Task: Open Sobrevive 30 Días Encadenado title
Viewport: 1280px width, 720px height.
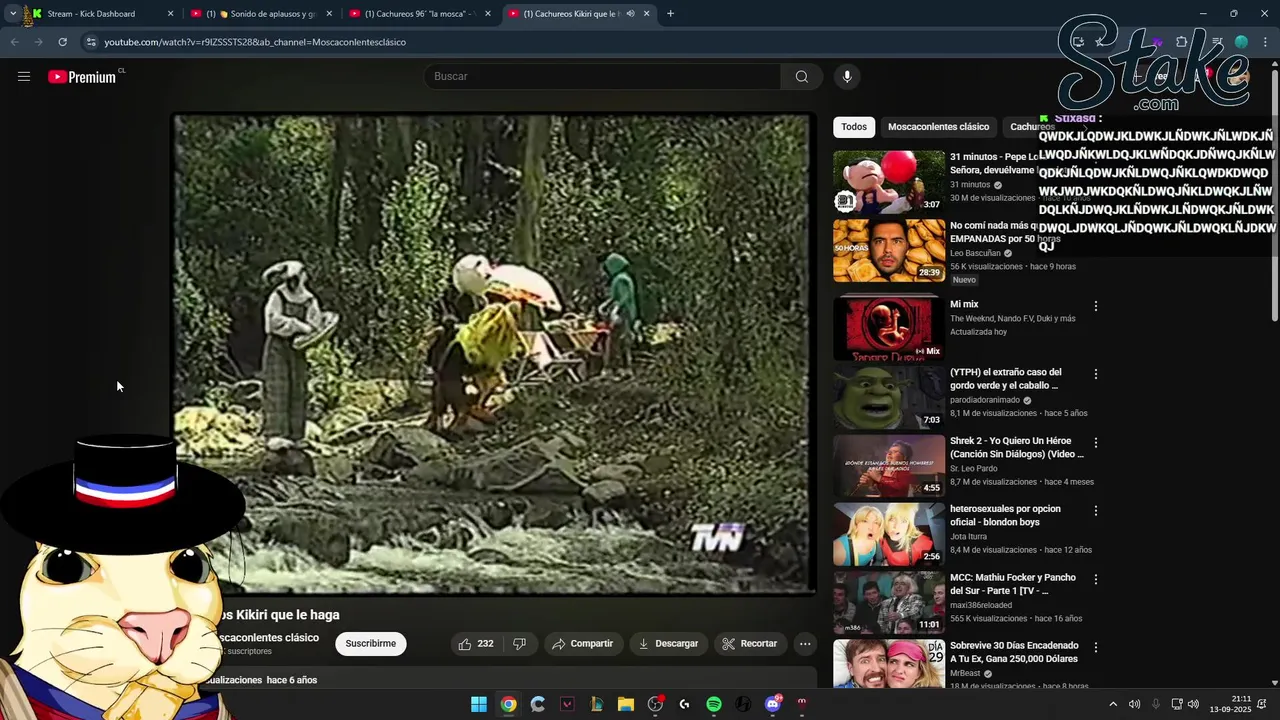Action: click(1014, 653)
